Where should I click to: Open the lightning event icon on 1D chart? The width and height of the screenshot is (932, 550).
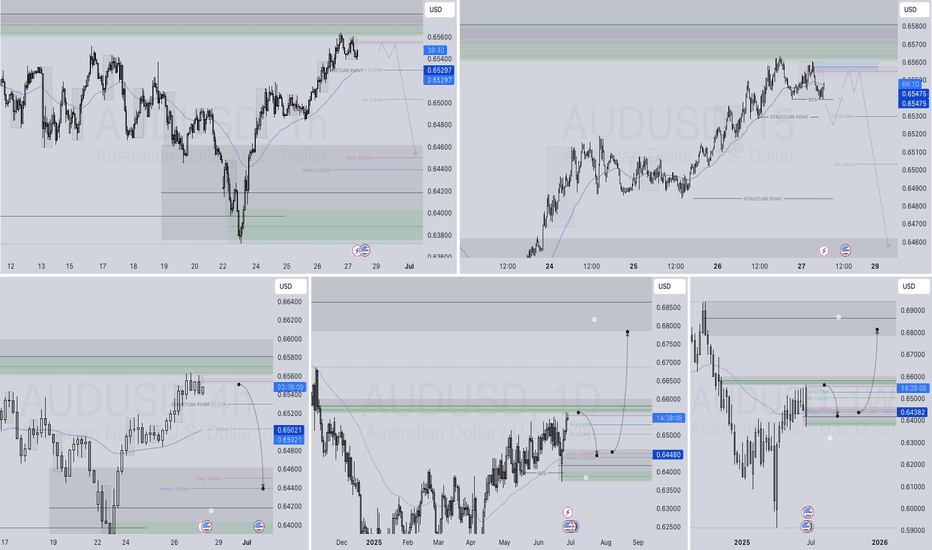coord(568,512)
